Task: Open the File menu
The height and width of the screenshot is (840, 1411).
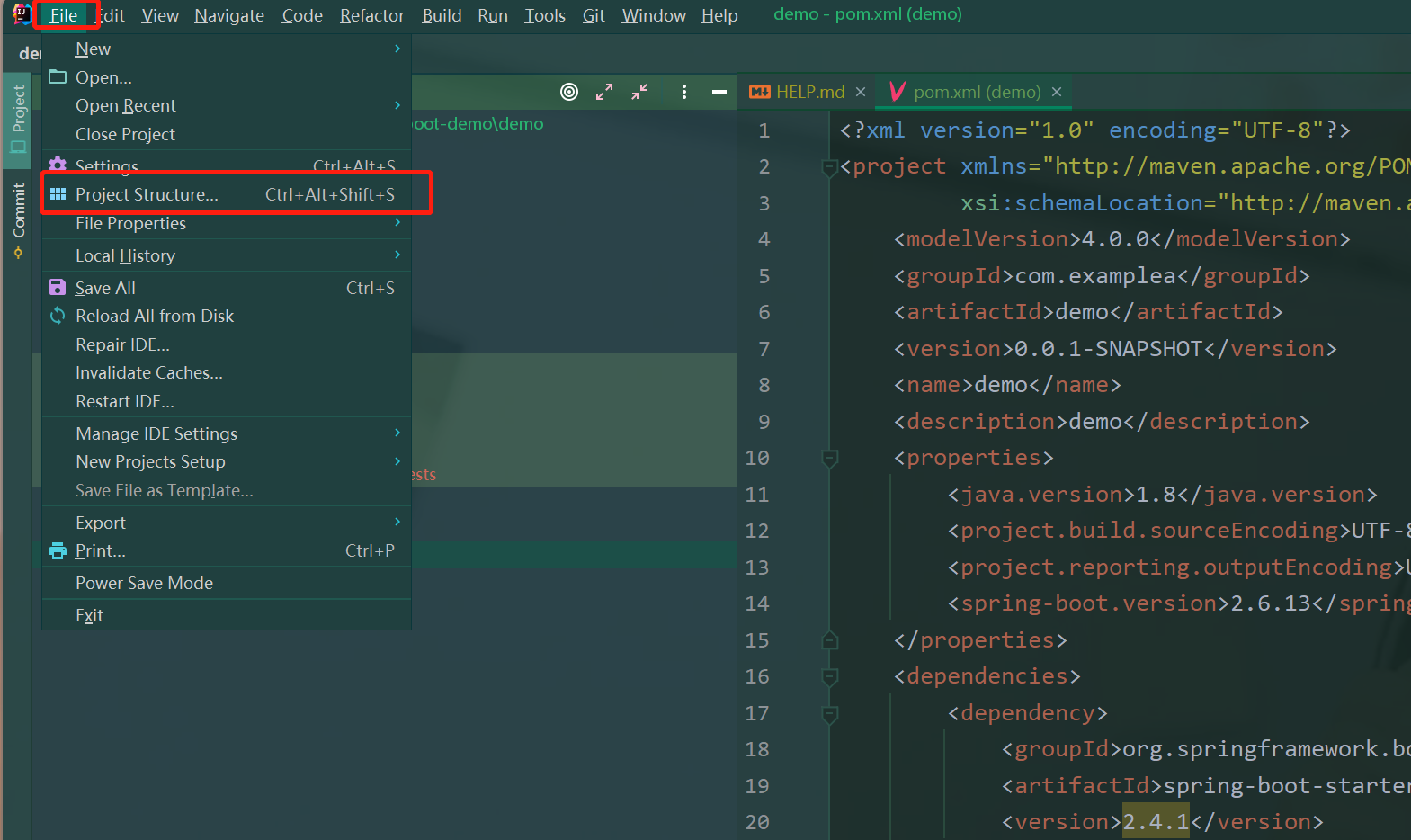Action: (64, 15)
